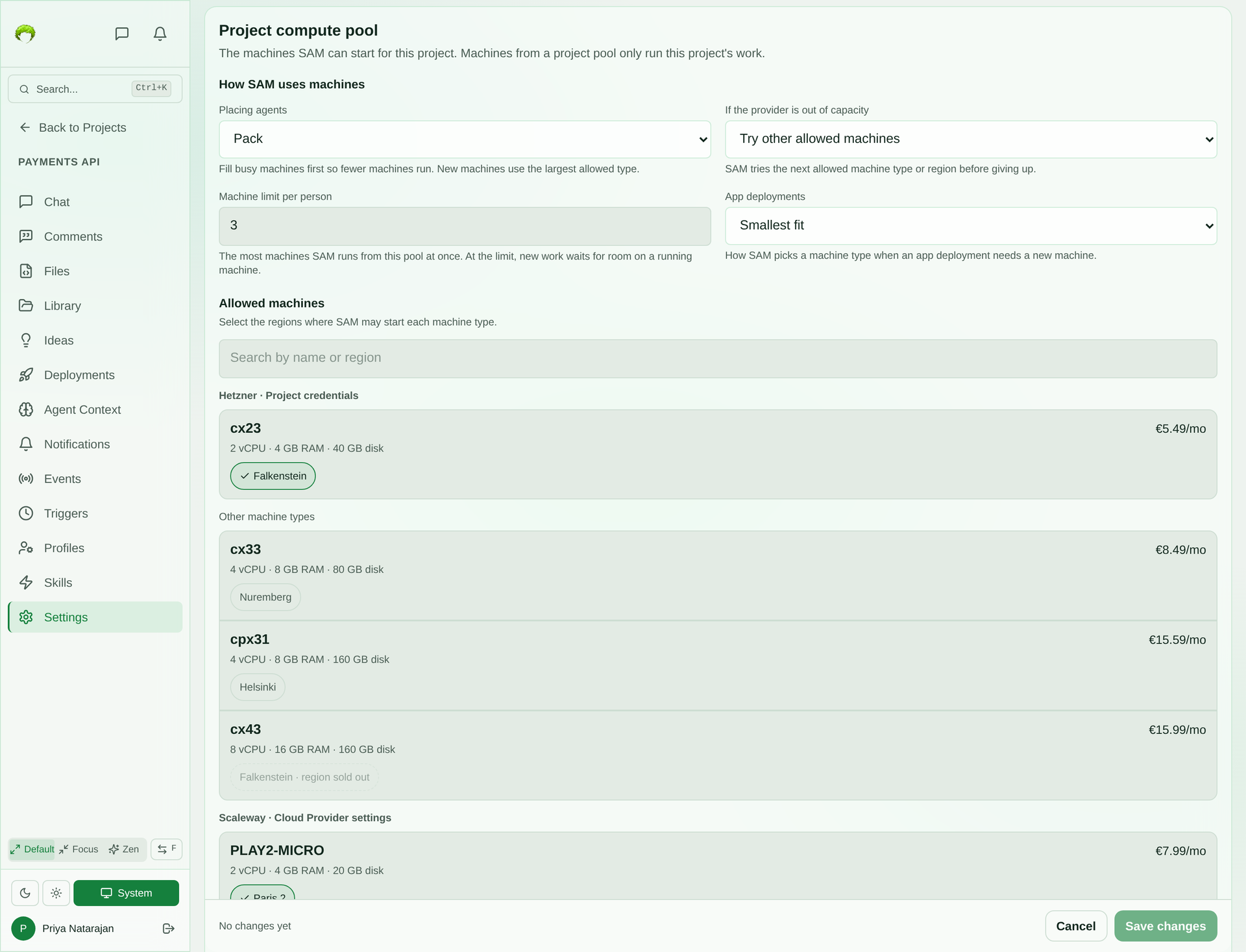Select the Default view mode

coord(32,849)
